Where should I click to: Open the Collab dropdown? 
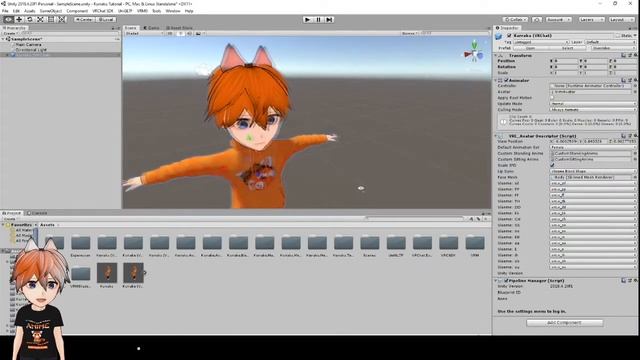pyautogui.click(x=516, y=19)
